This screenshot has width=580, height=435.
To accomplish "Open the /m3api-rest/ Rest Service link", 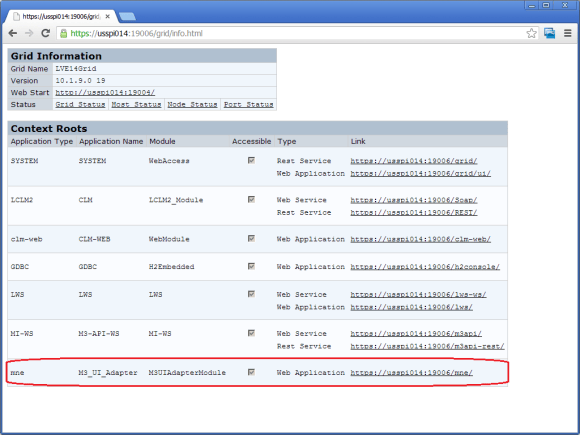I will tap(427, 347).
